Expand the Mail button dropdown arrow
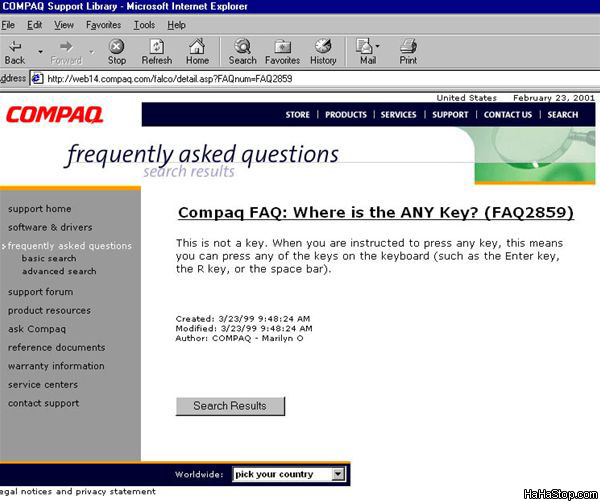 pyautogui.click(x=378, y=47)
